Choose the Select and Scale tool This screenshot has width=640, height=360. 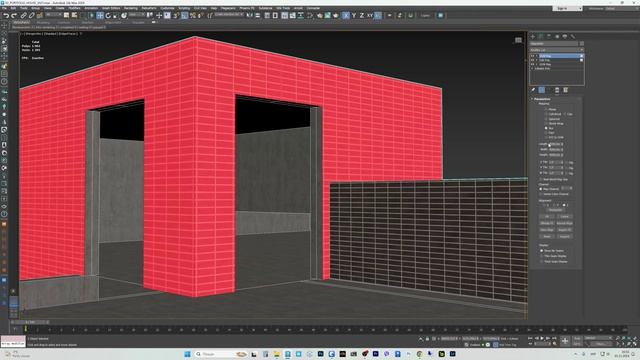coord(116,16)
